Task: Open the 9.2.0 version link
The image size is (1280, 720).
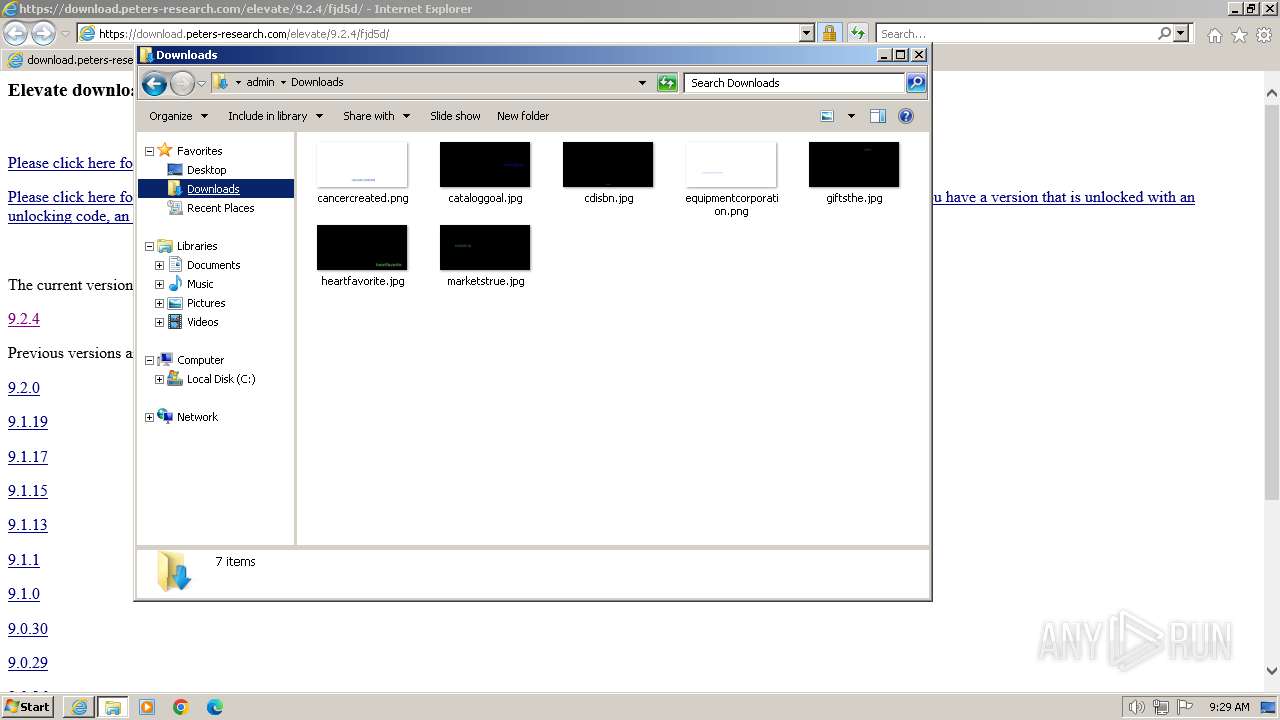Action: tap(24, 388)
